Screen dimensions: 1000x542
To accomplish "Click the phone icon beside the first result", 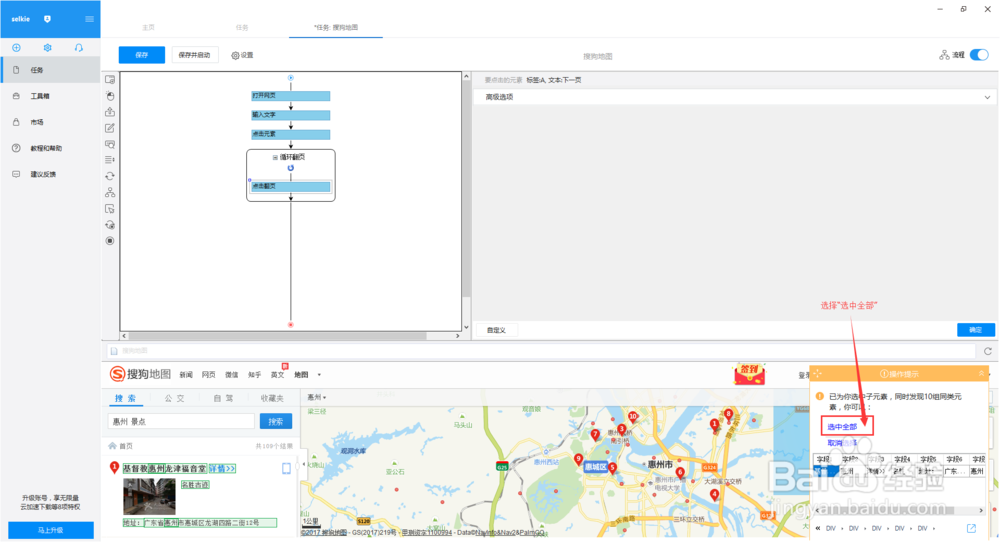I will point(286,469).
